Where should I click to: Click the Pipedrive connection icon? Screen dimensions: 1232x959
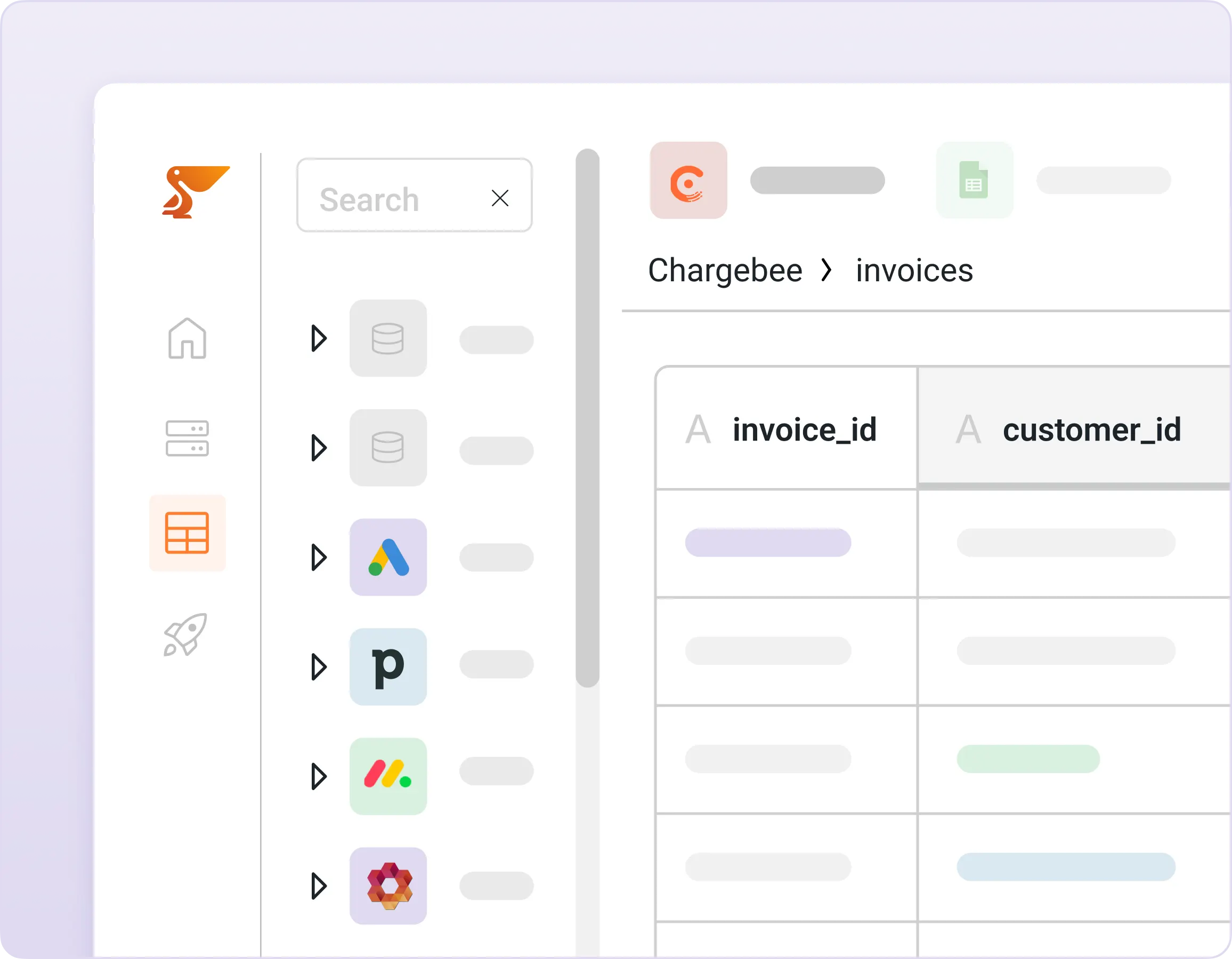(388, 668)
